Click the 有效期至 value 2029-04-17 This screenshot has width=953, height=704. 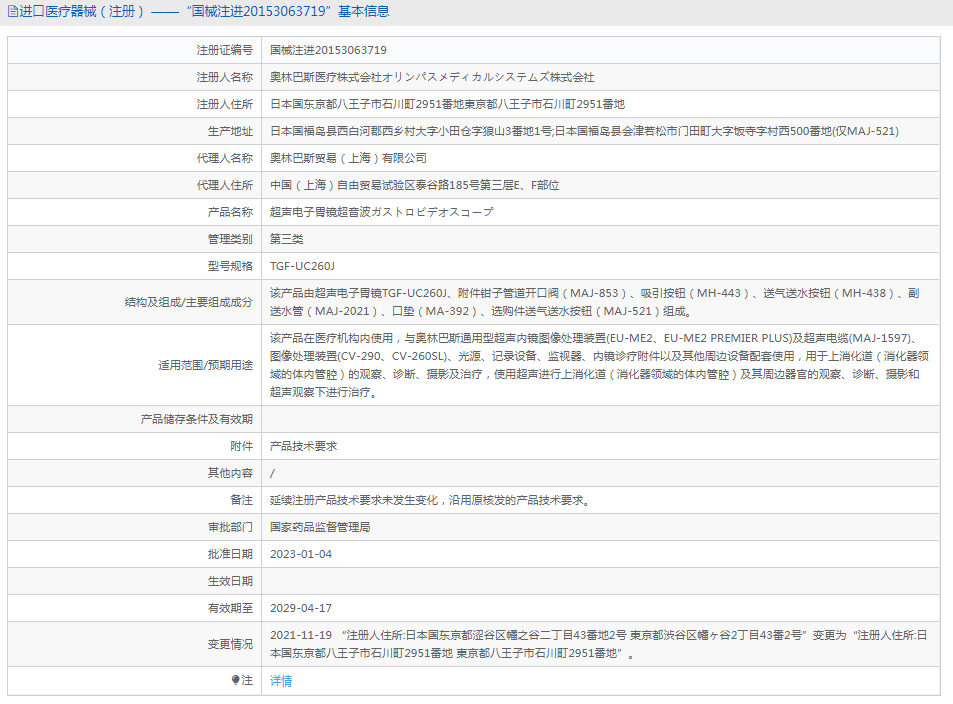click(302, 607)
